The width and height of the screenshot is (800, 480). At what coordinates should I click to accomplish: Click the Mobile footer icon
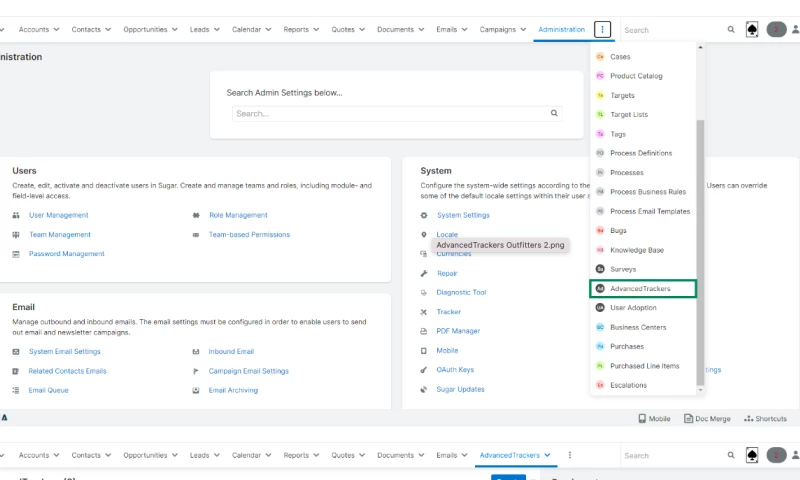pyautogui.click(x=642, y=418)
